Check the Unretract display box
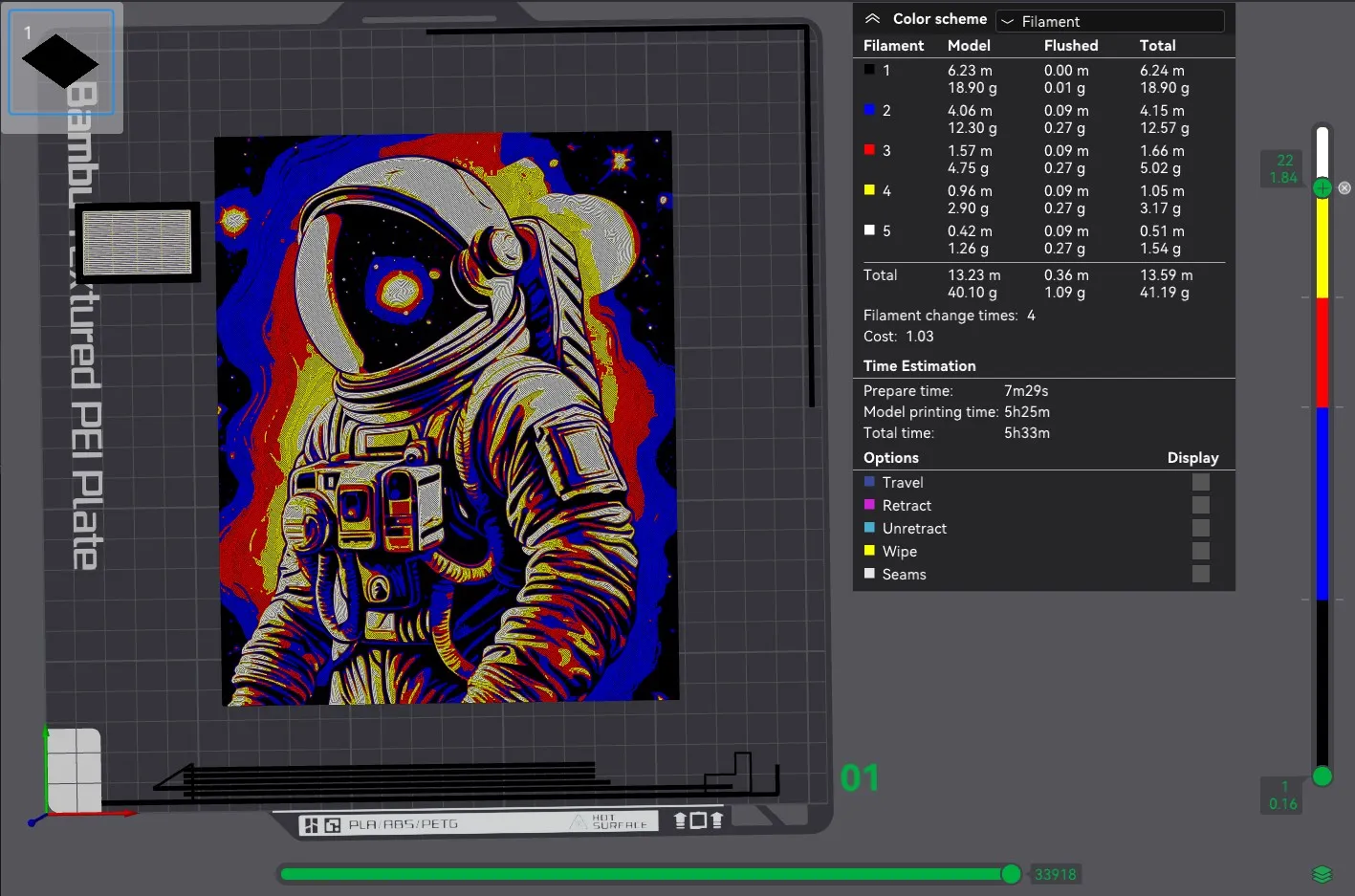This screenshot has width=1355, height=896. (1200, 529)
